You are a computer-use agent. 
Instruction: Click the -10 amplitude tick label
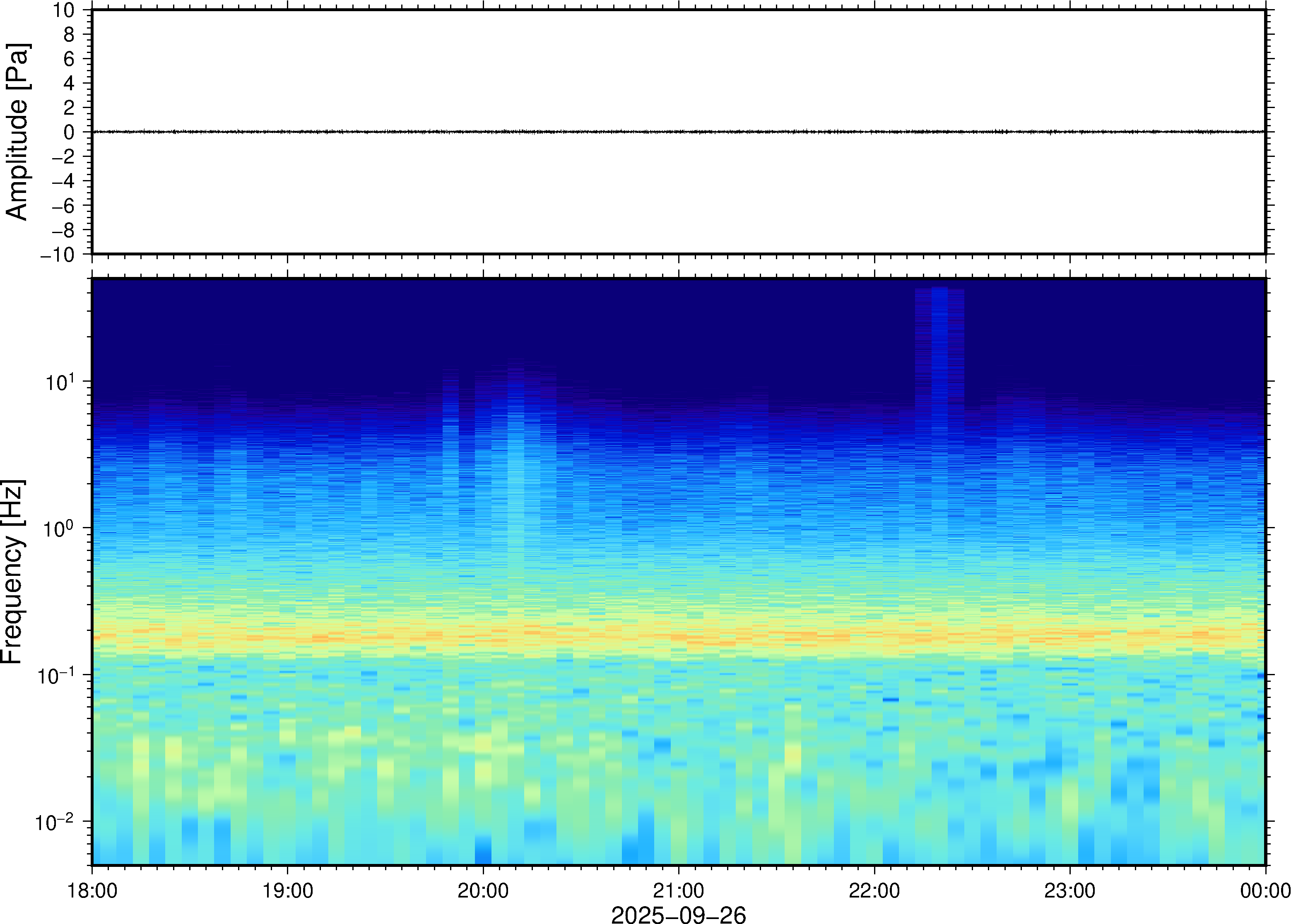click(x=58, y=255)
